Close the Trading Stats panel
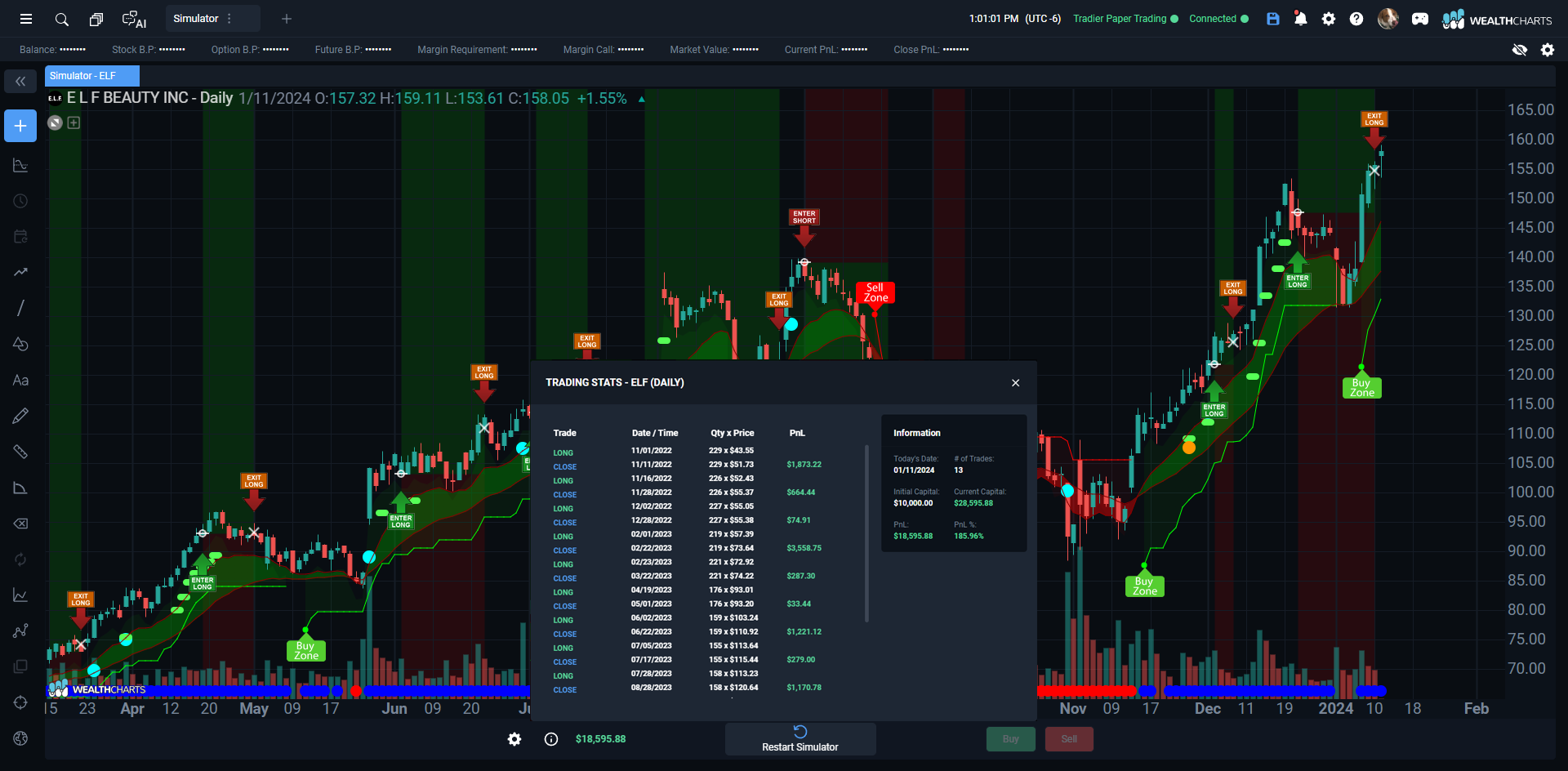Image resolution: width=1568 pixels, height=771 pixels. [1015, 383]
